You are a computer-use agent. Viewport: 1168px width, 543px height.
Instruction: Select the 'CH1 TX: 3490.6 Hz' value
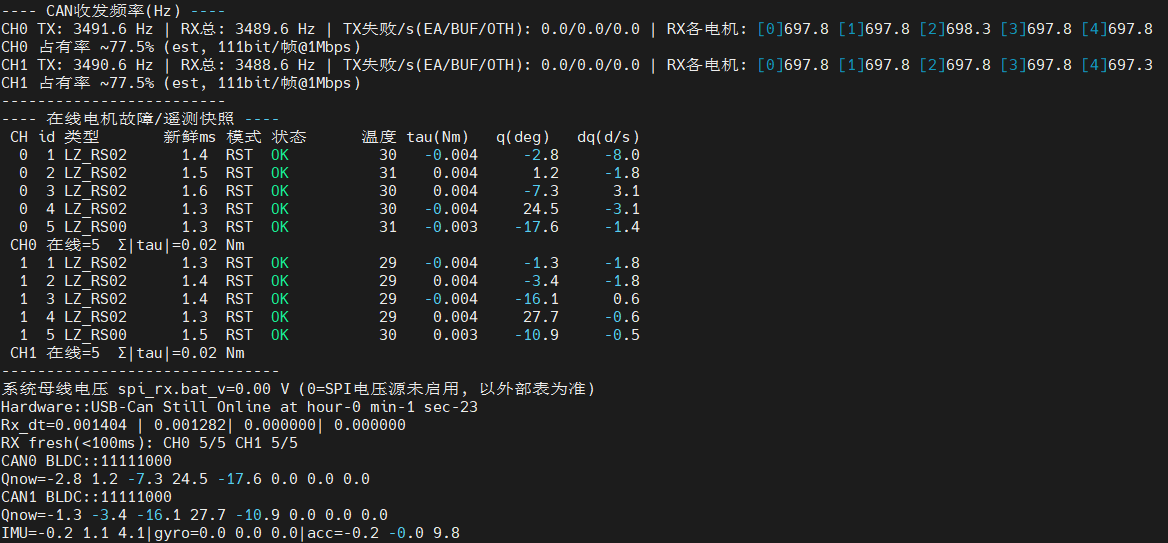click(77, 65)
